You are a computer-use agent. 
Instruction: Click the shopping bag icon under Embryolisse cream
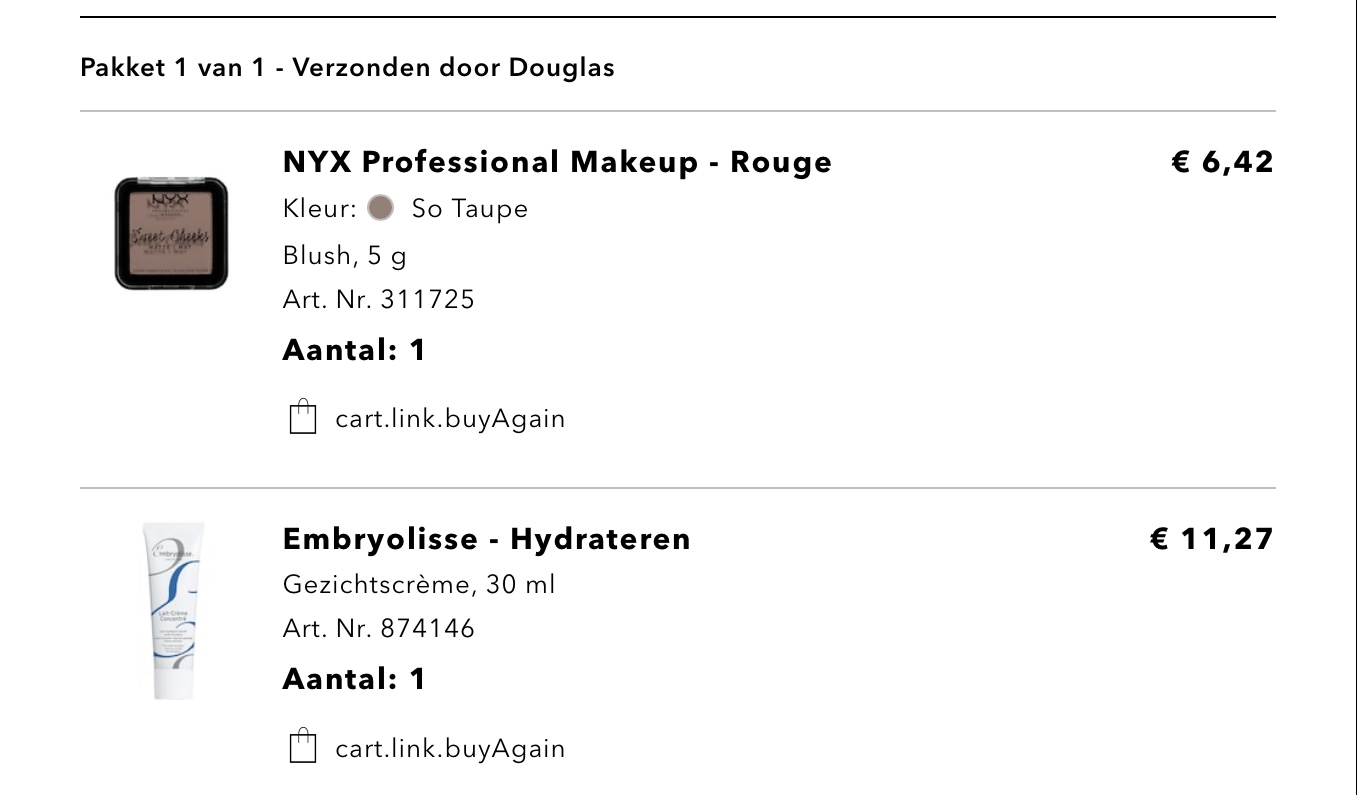tap(302, 747)
